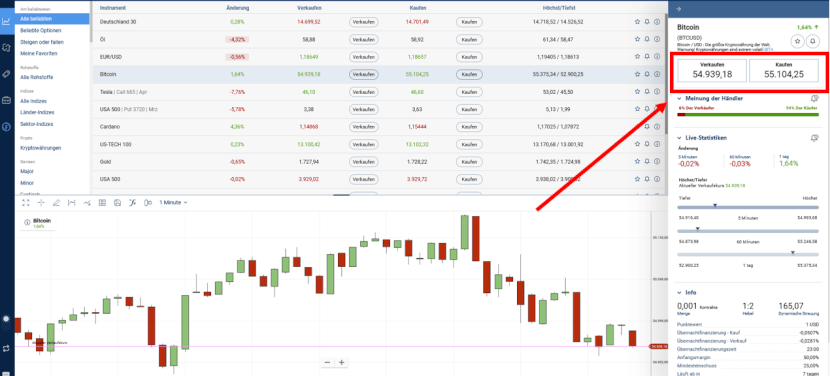Set alert for Live-Statistiken
830x376 pixels.
[814, 138]
